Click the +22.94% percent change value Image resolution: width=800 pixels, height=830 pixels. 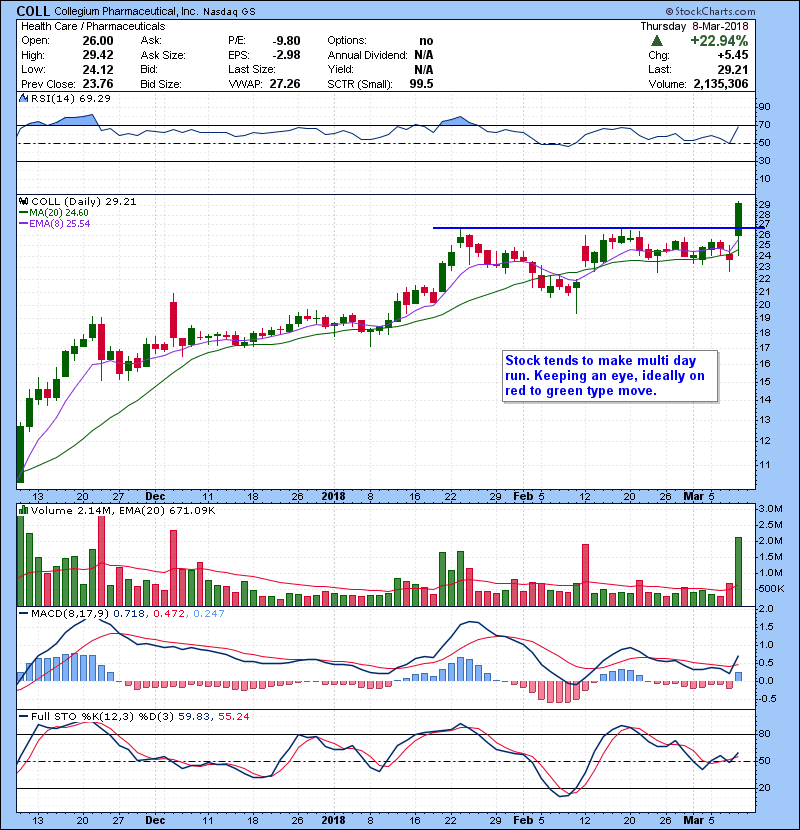coord(719,41)
